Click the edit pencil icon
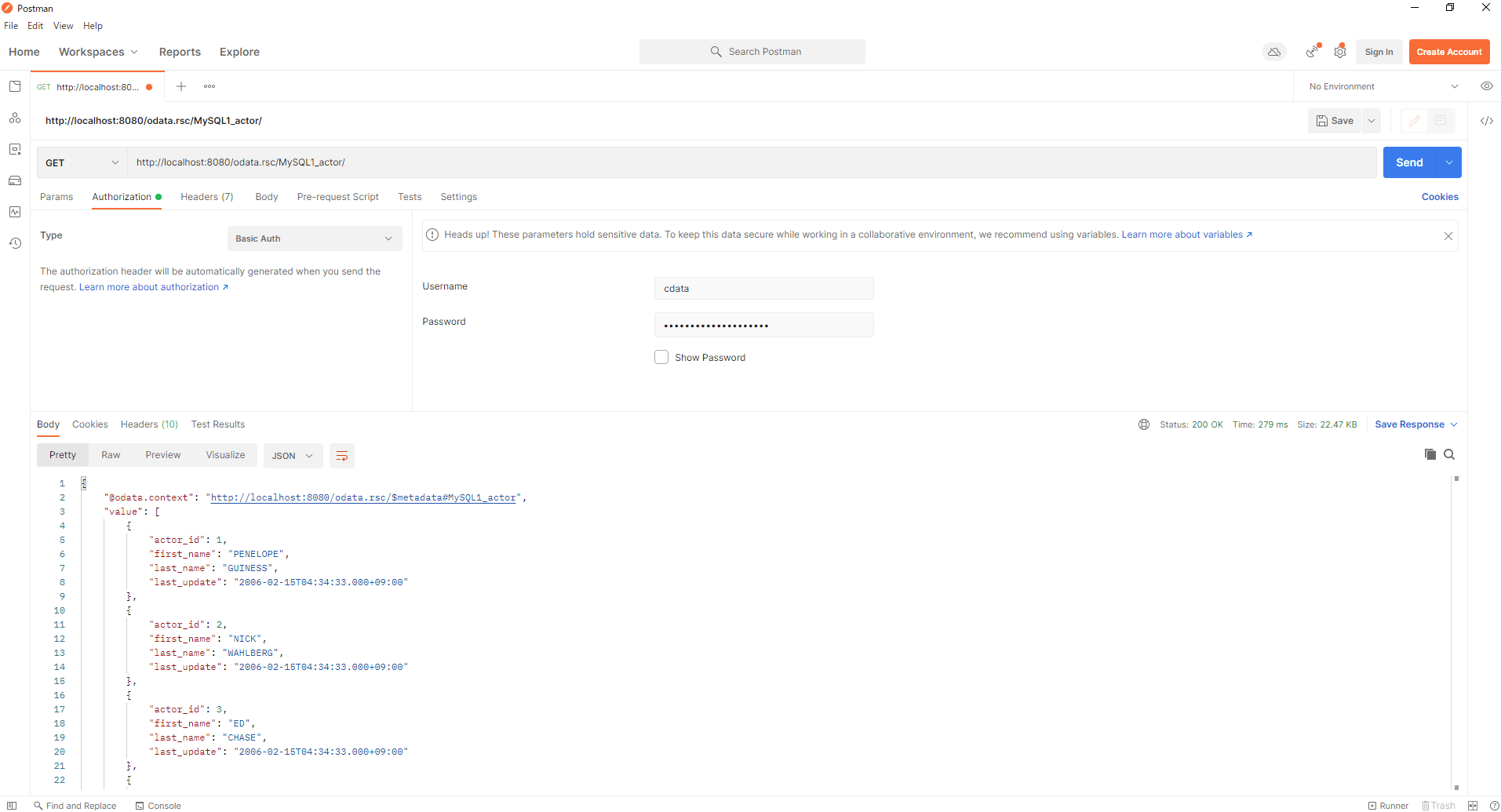The height and width of the screenshot is (812, 1501). tap(1414, 121)
